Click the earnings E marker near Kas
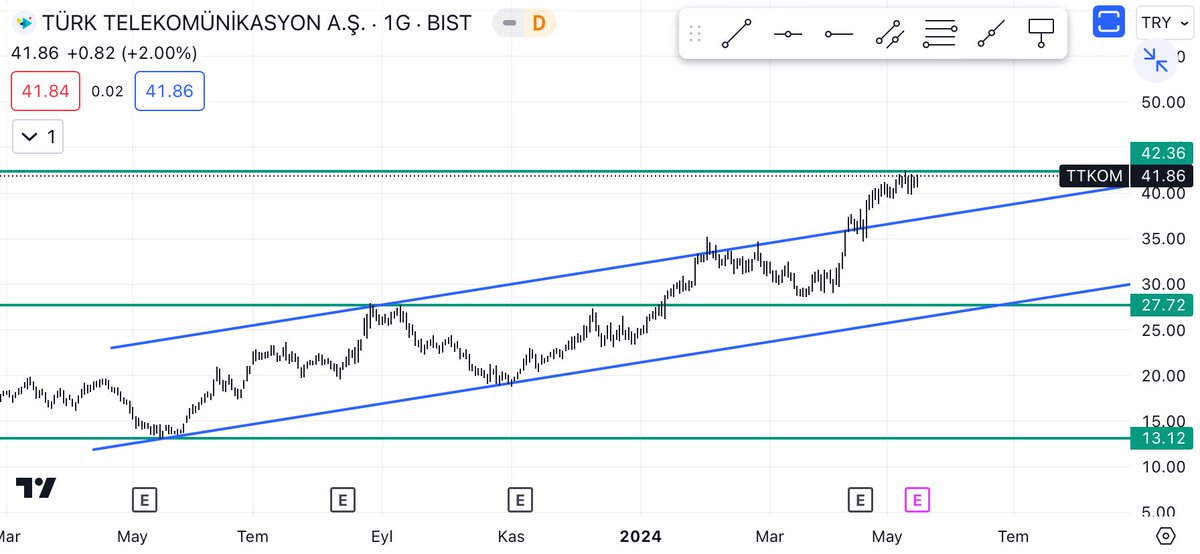The image size is (1200, 554). click(x=519, y=498)
